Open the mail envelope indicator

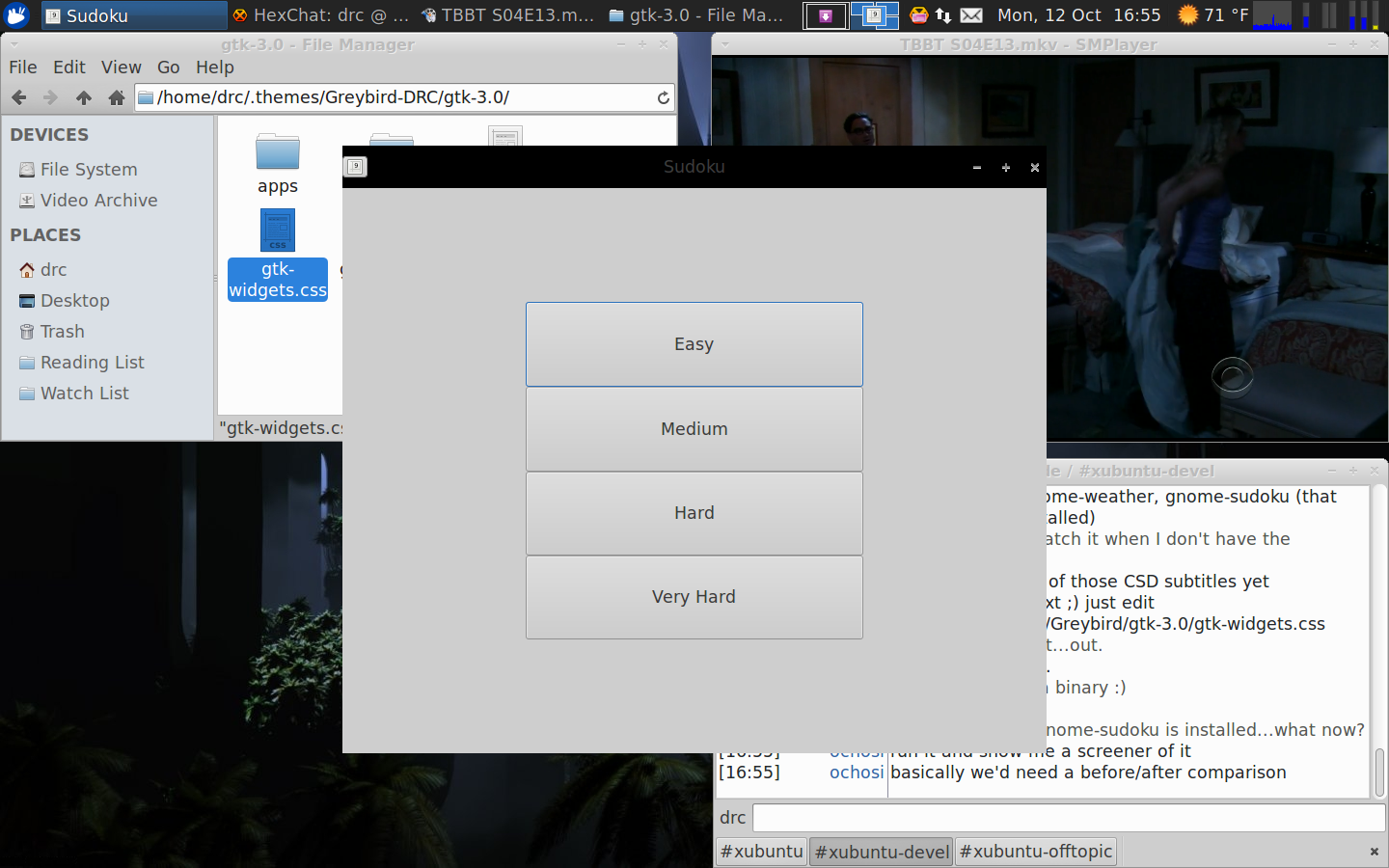coord(971,15)
